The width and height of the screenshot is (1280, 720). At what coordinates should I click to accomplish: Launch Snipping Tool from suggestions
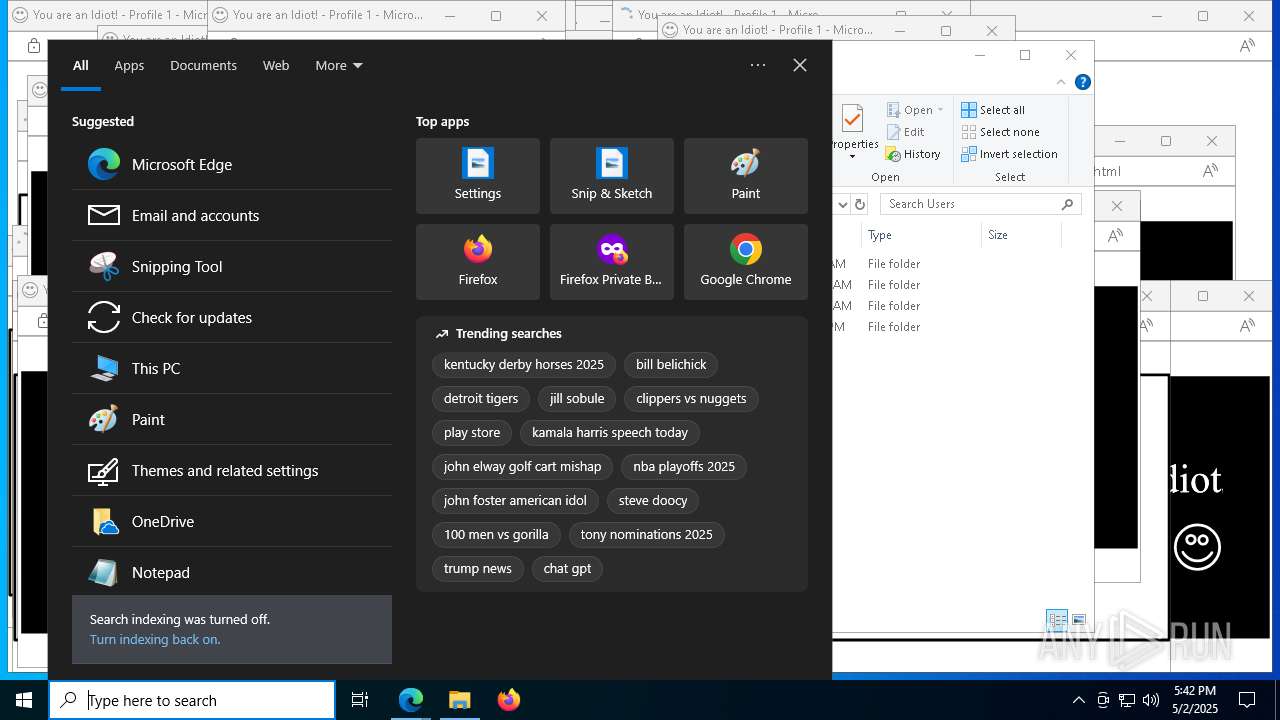(232, 266)
